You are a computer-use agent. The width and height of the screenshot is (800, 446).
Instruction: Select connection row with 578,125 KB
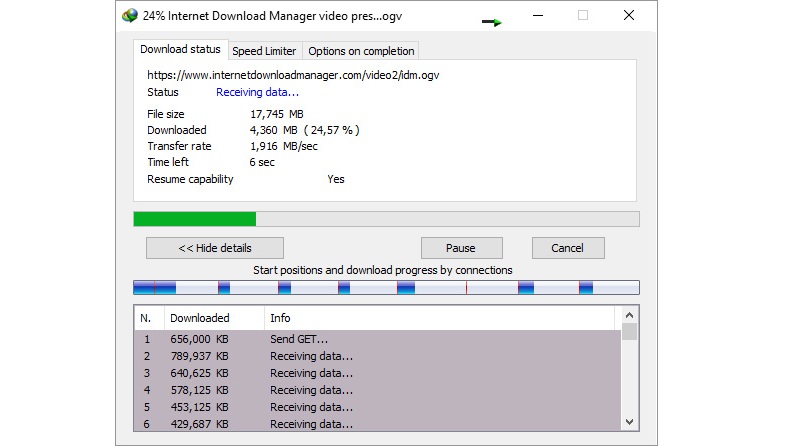(378, 390)
